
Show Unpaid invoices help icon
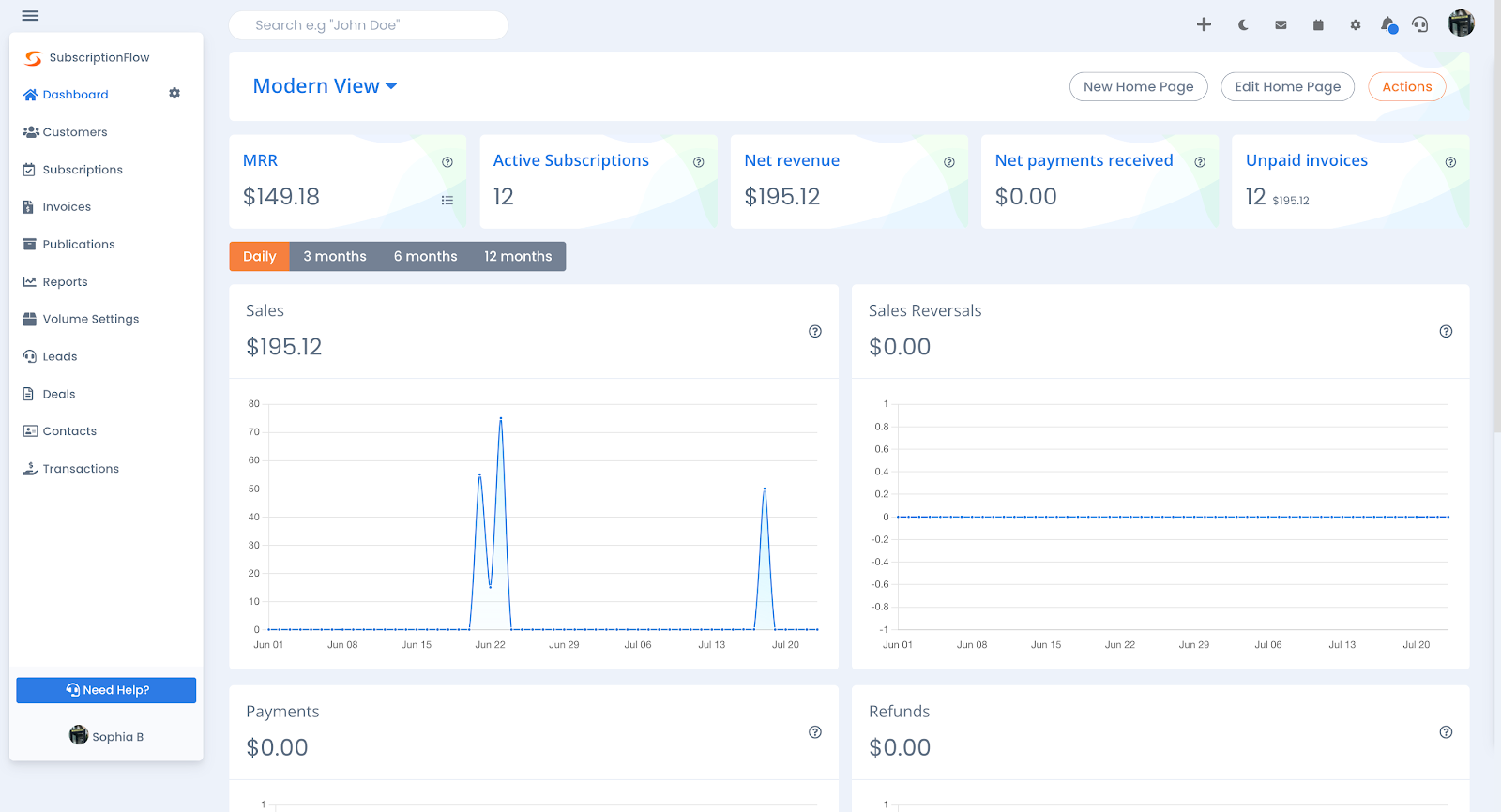(x=1451, y=162)
